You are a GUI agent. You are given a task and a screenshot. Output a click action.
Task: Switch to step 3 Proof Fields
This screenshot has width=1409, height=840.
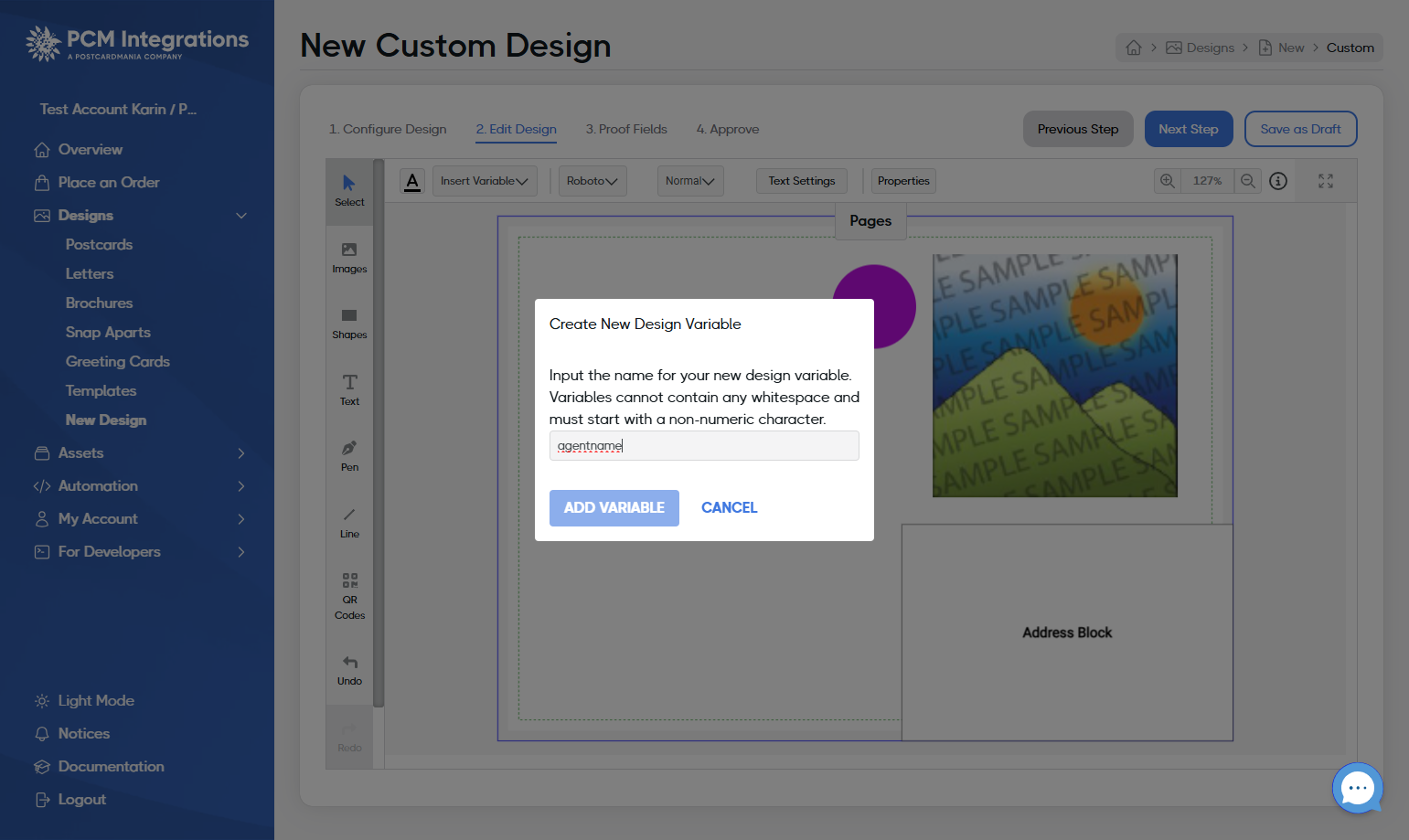pos(626,129)
